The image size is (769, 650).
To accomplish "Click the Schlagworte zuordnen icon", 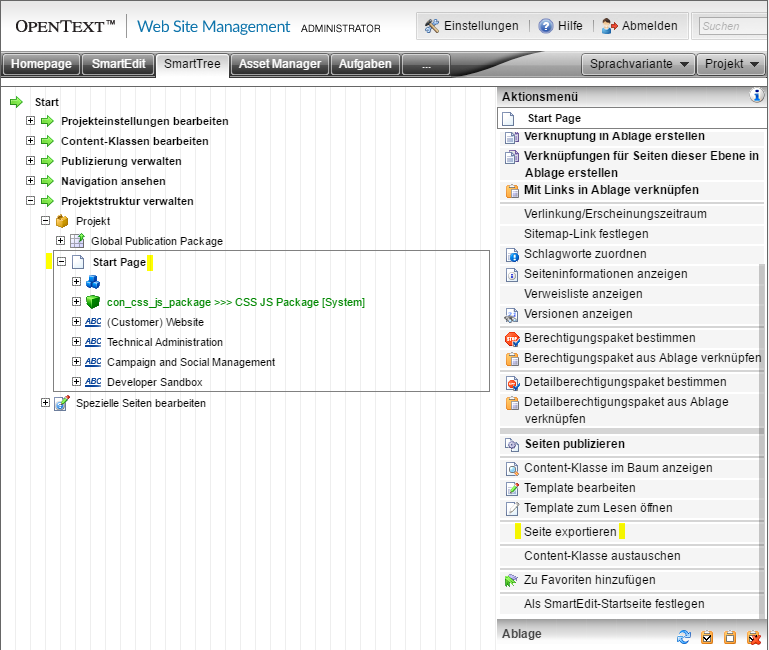I will click(x=512, y=255).
